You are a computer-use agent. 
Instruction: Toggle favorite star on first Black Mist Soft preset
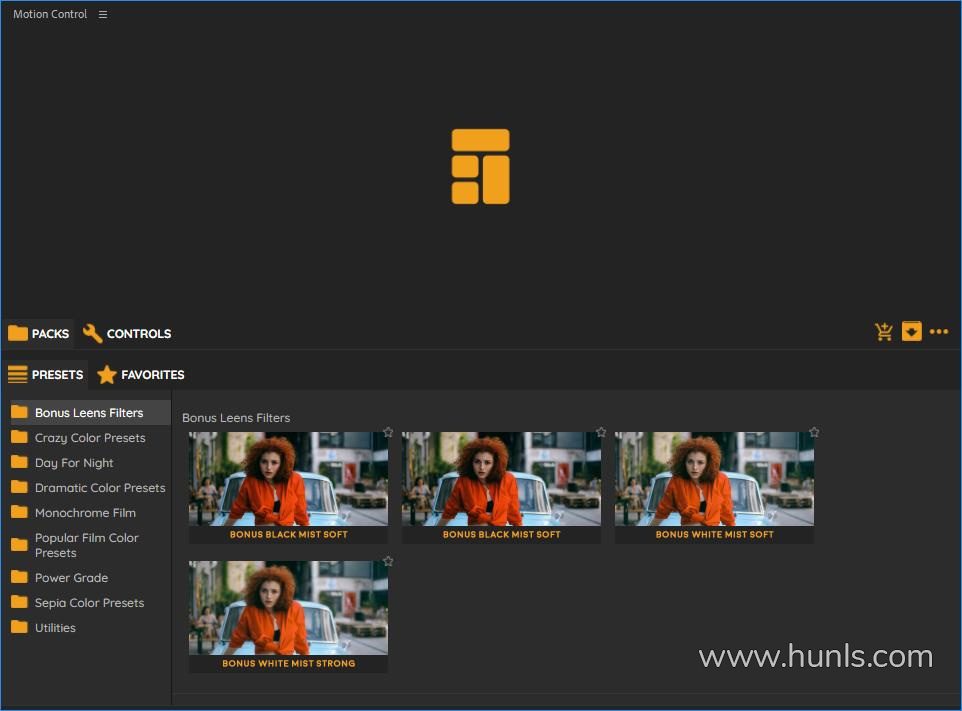click(388, 432)
